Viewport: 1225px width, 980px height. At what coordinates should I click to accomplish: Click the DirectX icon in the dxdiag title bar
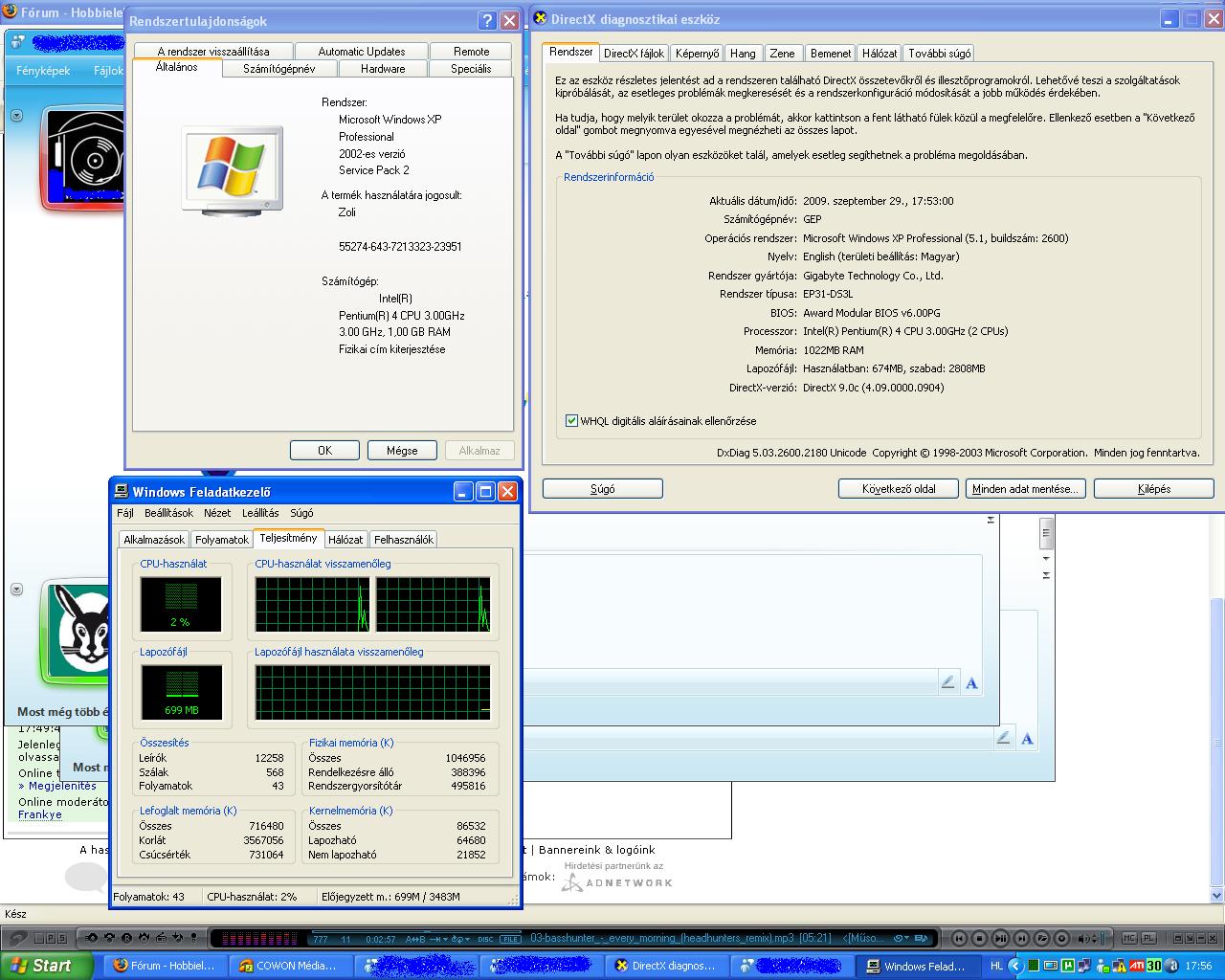point(540,18)
